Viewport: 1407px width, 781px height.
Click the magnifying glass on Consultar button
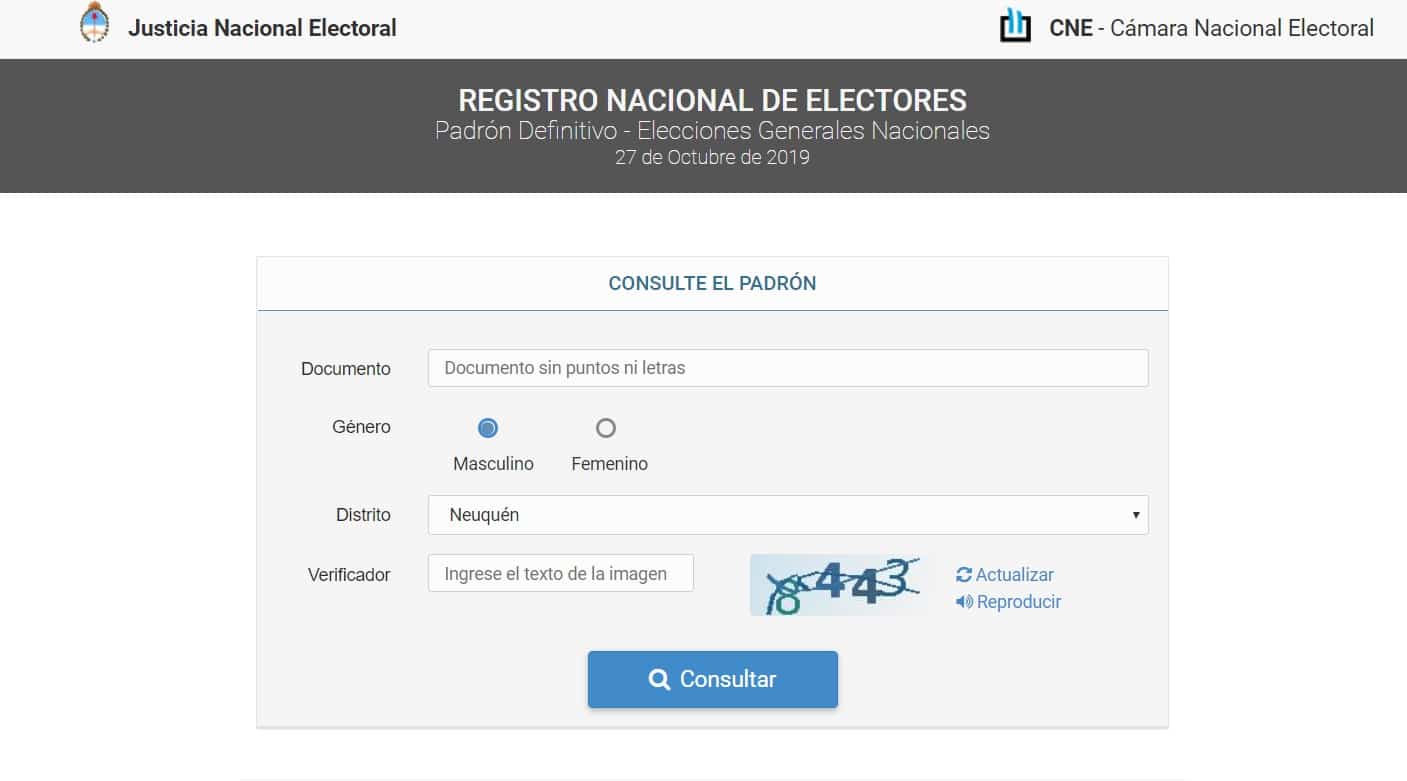659,680
